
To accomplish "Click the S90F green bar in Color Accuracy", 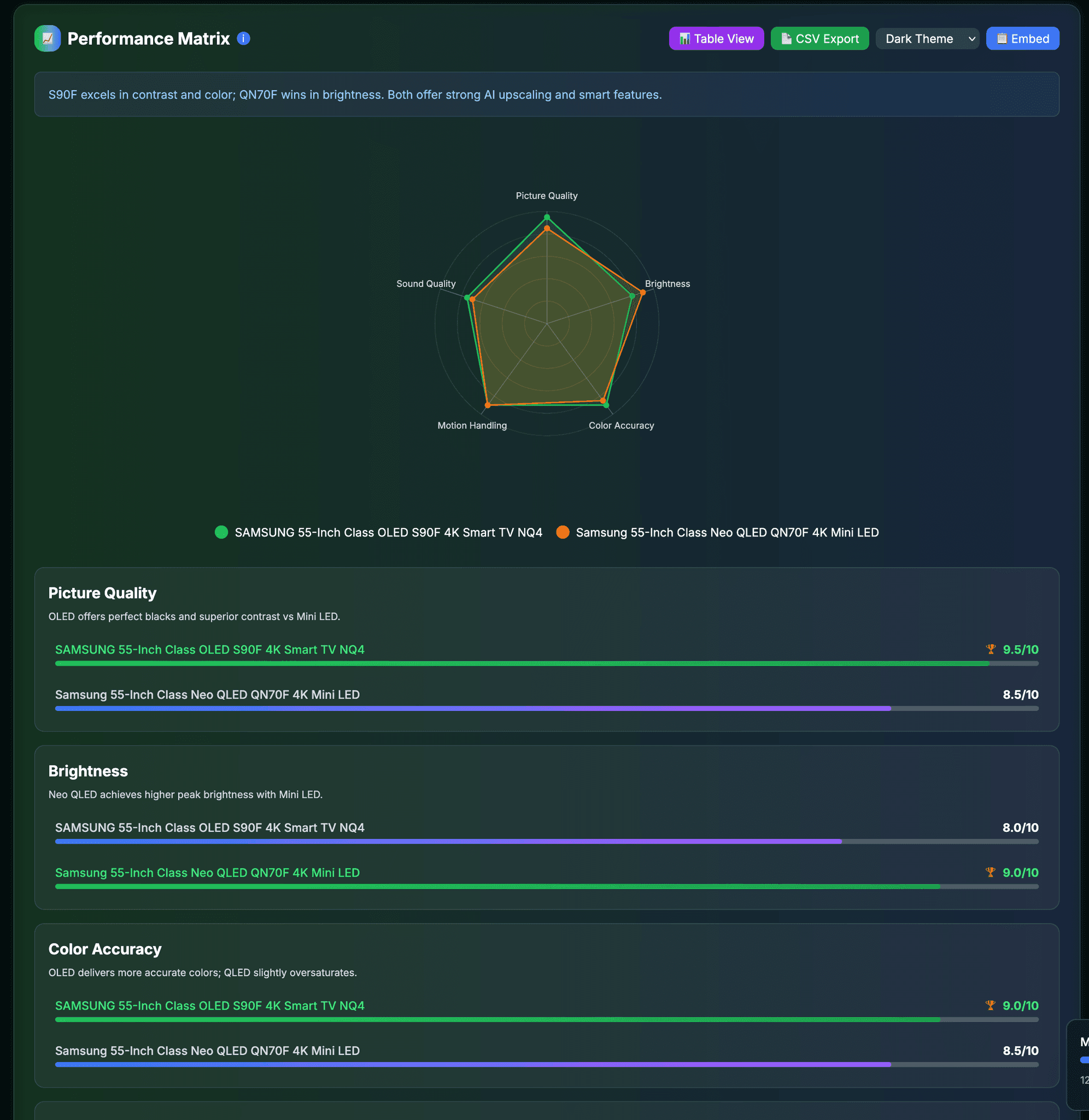I will tap(497, 1019).
